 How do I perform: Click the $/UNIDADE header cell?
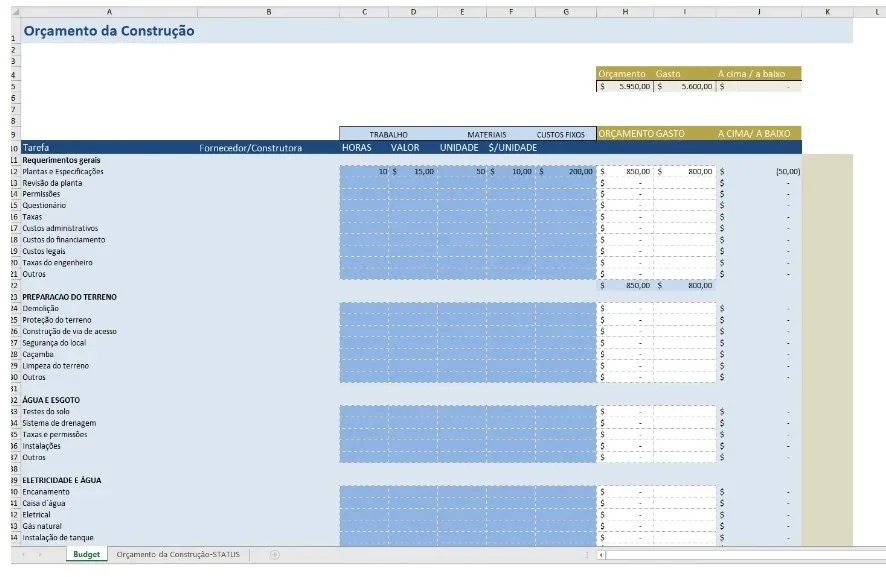tap(513, 147)
